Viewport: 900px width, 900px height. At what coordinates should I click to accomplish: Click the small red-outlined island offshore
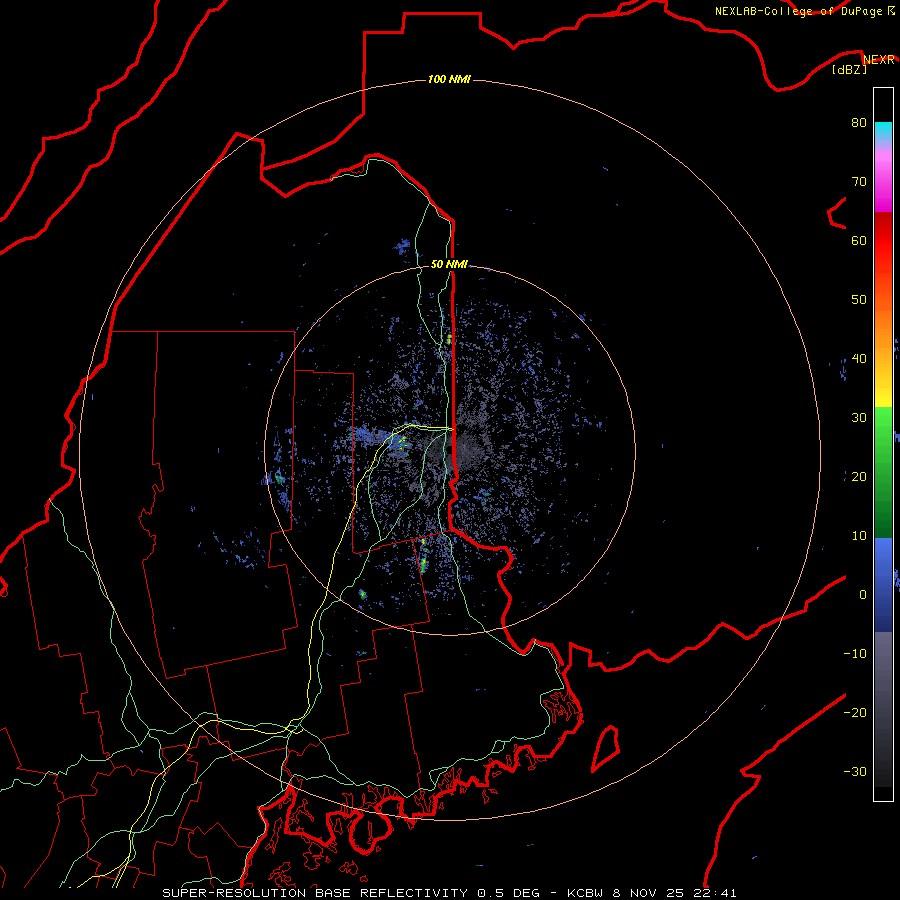606,748
